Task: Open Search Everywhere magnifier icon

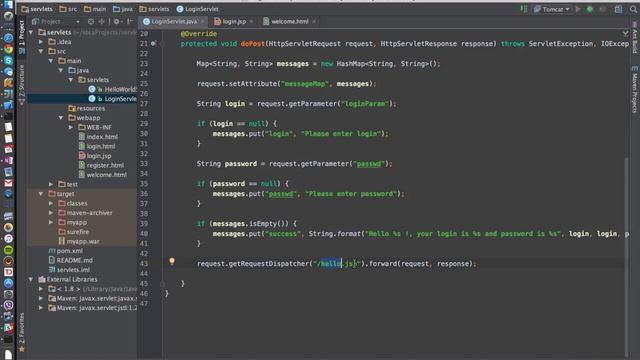Action: pyautogui.click(x=633, y=9)
